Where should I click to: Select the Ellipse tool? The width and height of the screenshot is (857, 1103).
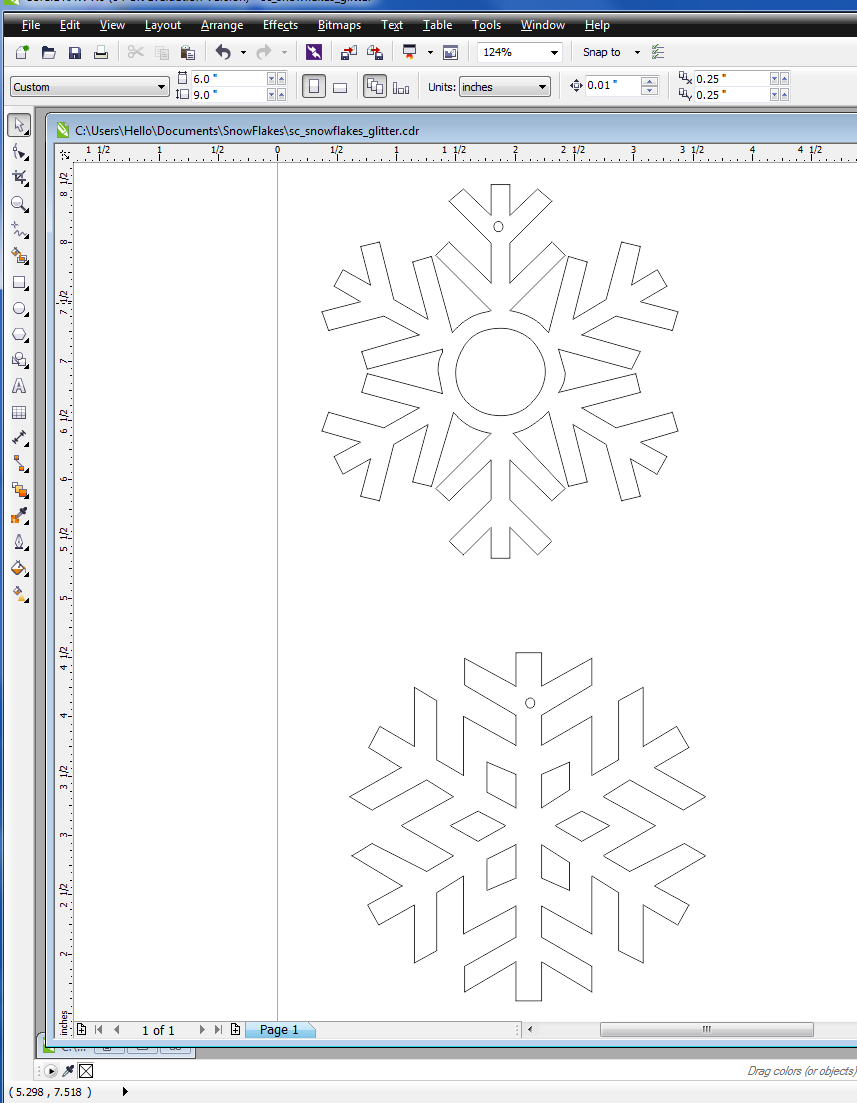(x=17, y=308)
